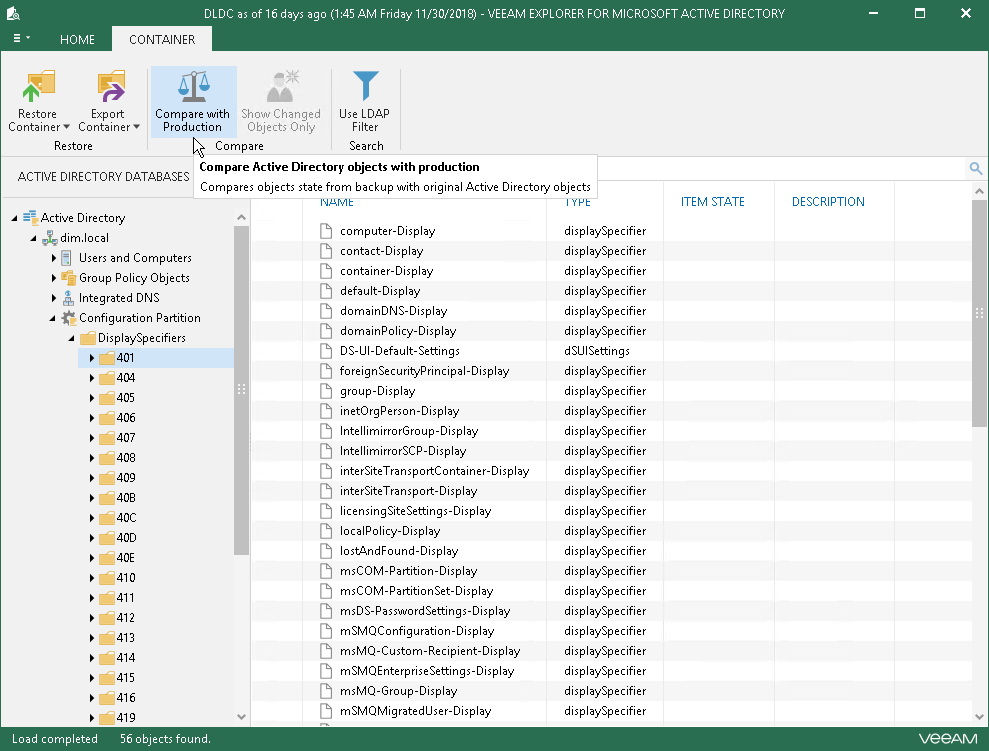Image resolution: width=989 pixels, height=751 pixels.
Task: Select the 416 folder in tree
Action: pyautogui.click(x=126, y=697)
